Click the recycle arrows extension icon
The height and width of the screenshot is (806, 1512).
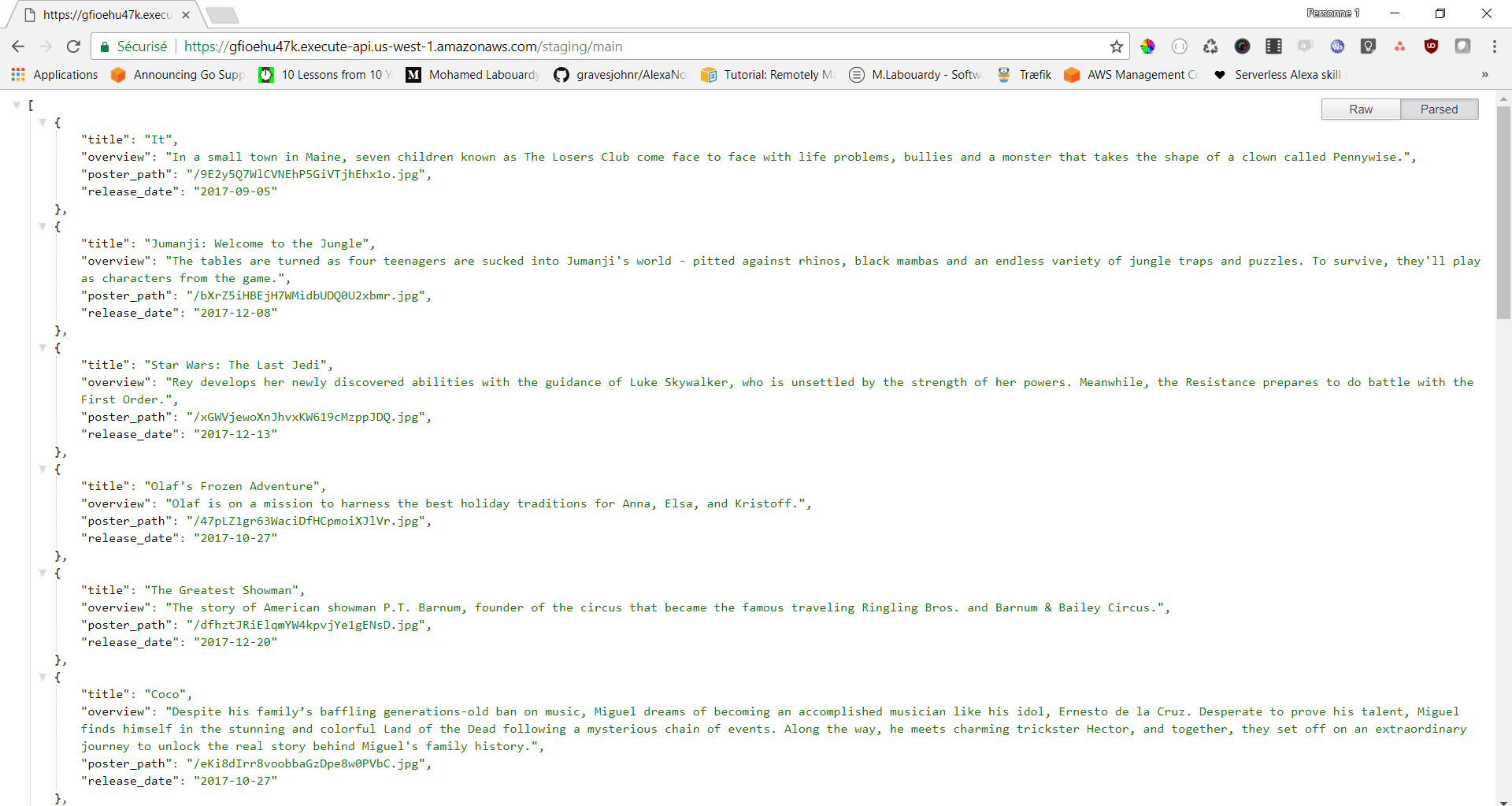pos(1210,46)
